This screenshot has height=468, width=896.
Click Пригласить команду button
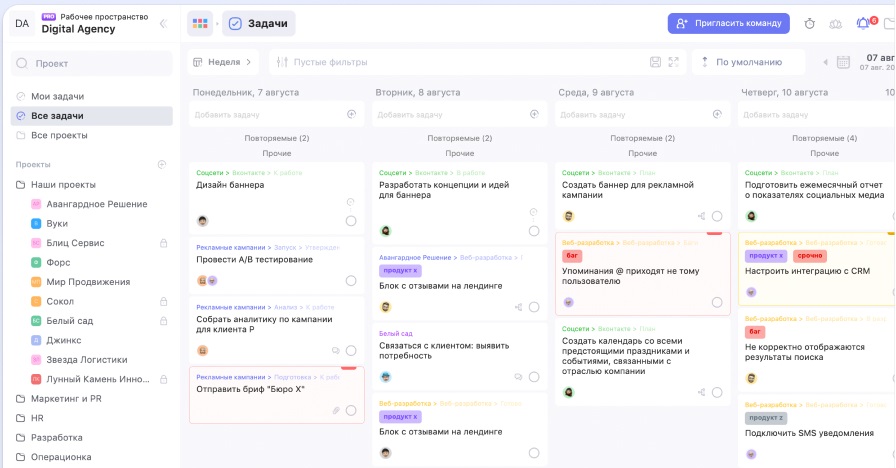coord(729,23)
